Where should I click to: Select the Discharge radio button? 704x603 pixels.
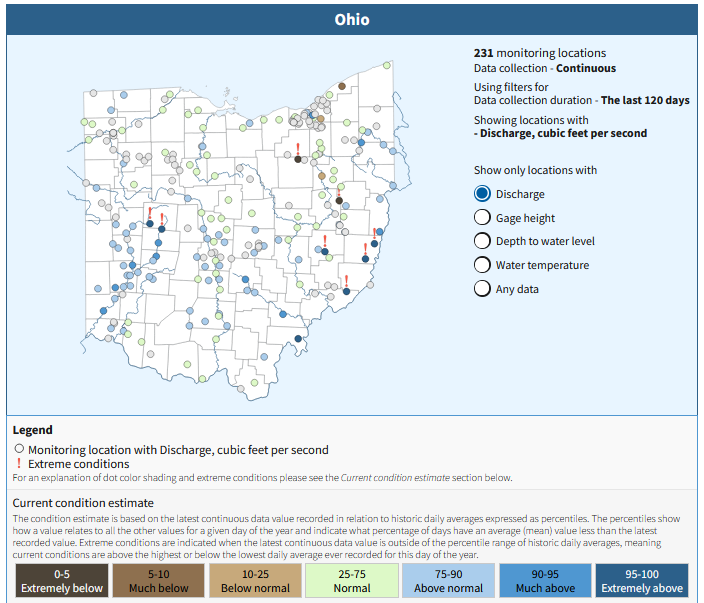(482, 194)
